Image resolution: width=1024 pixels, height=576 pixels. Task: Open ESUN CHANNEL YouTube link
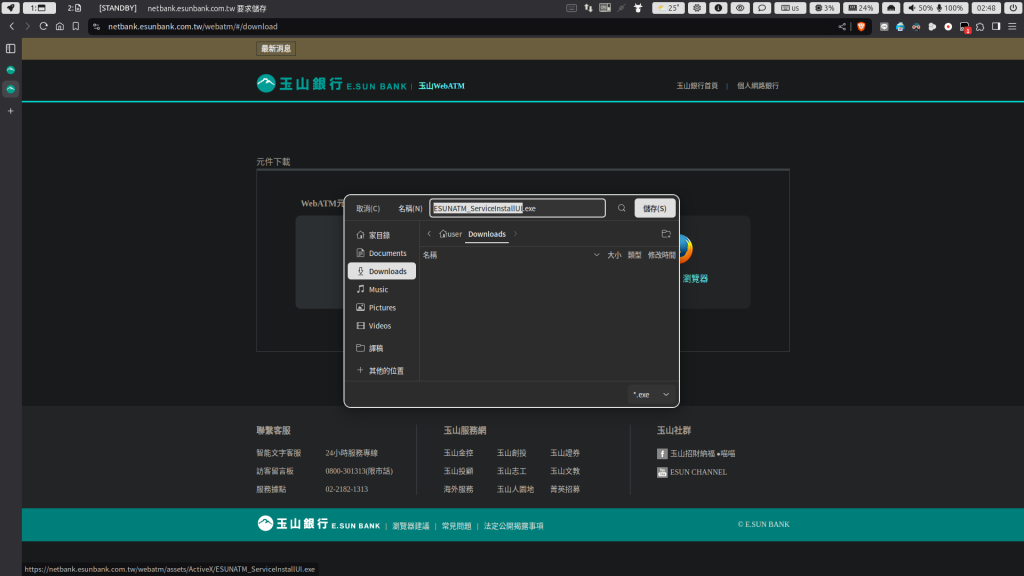tap(698, 472)
